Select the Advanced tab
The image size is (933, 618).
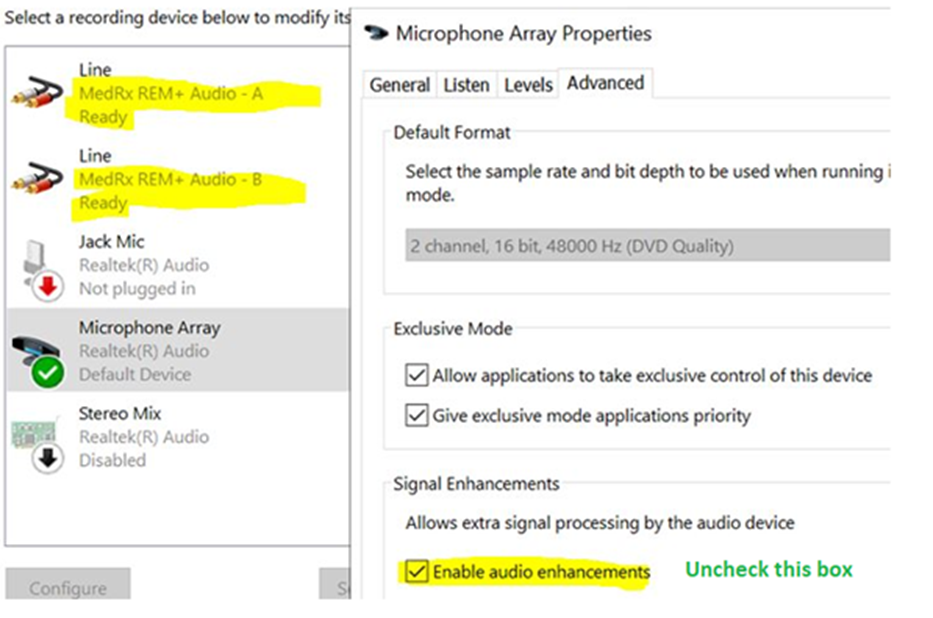(x=605, y=84)
